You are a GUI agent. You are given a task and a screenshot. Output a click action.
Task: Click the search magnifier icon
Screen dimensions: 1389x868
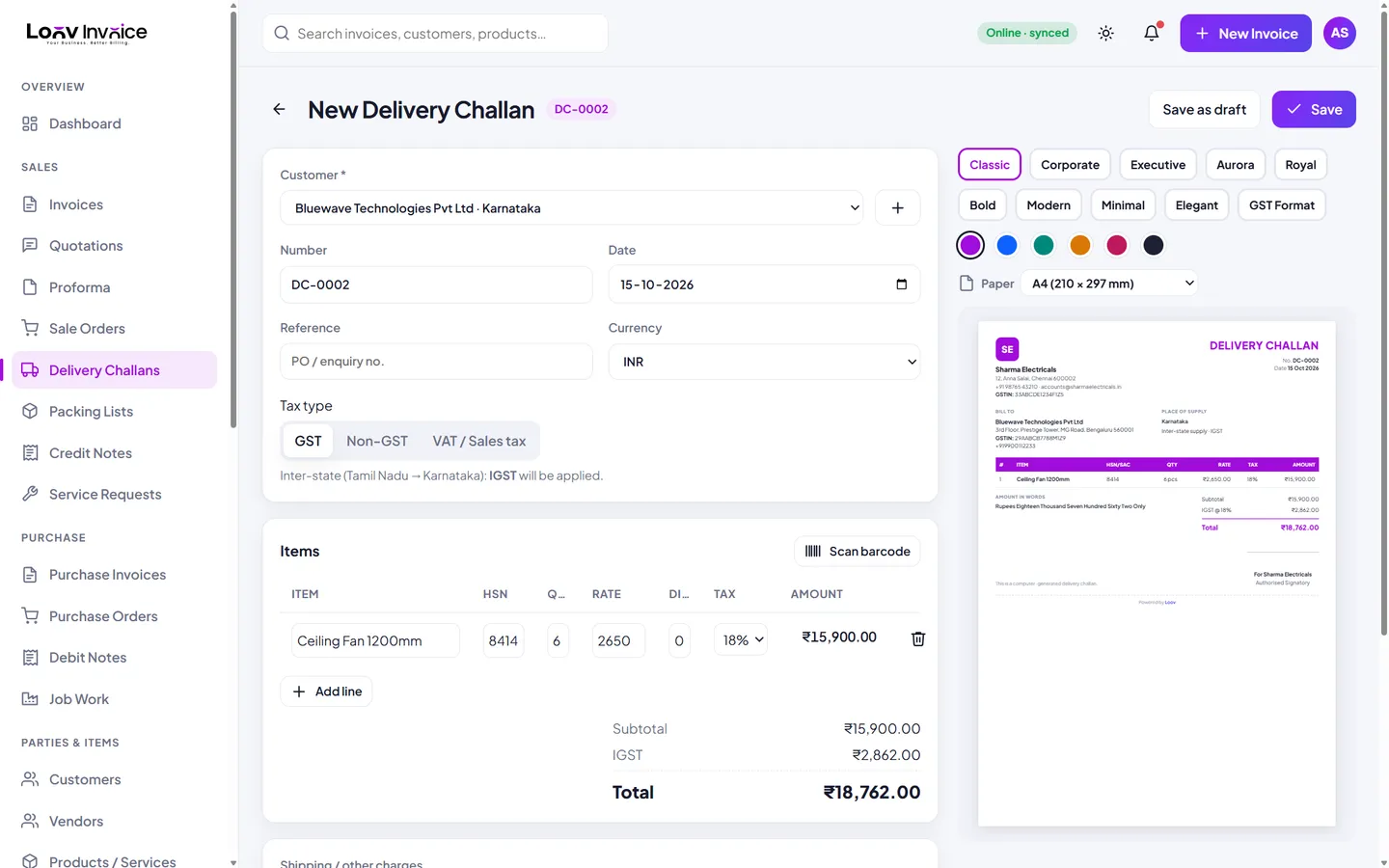(282, 34)
